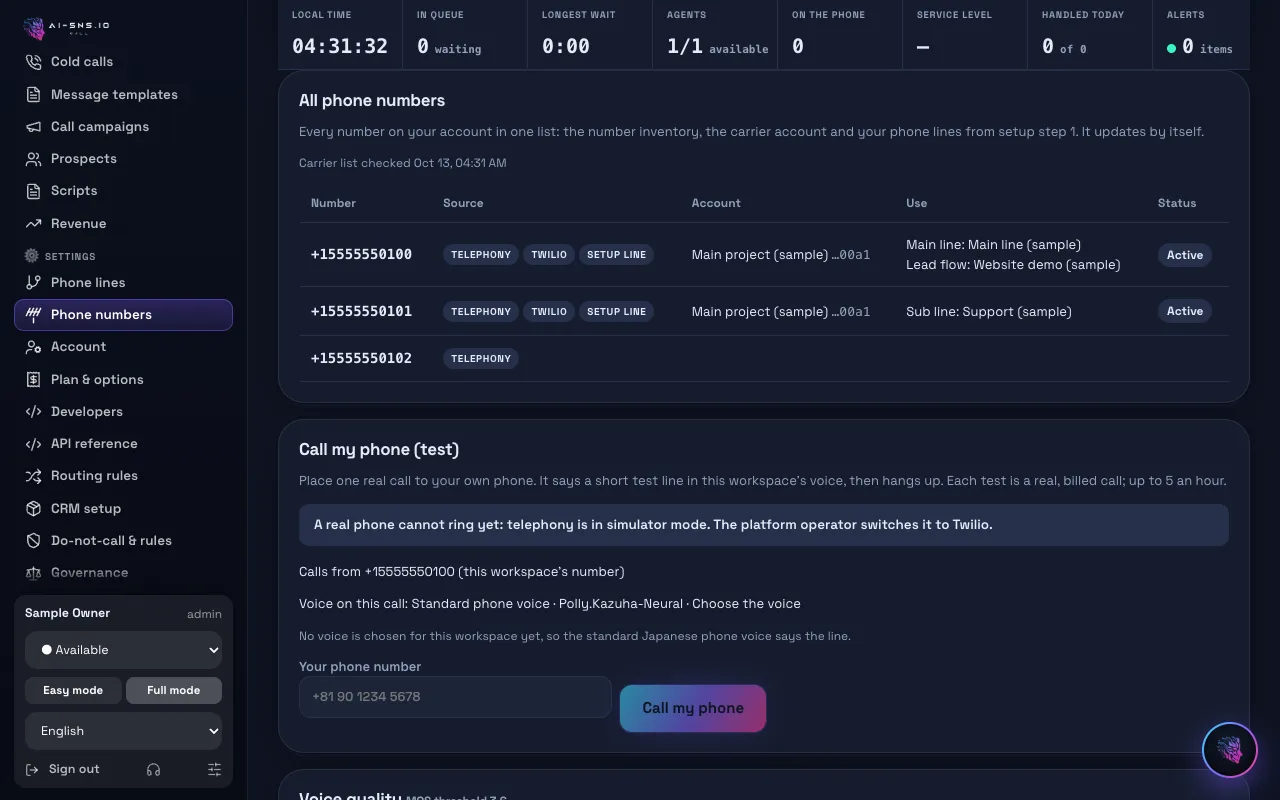This screenshot has height=800, width=1280.
Task: Click the Call my phone button
Action: [693, 708]
